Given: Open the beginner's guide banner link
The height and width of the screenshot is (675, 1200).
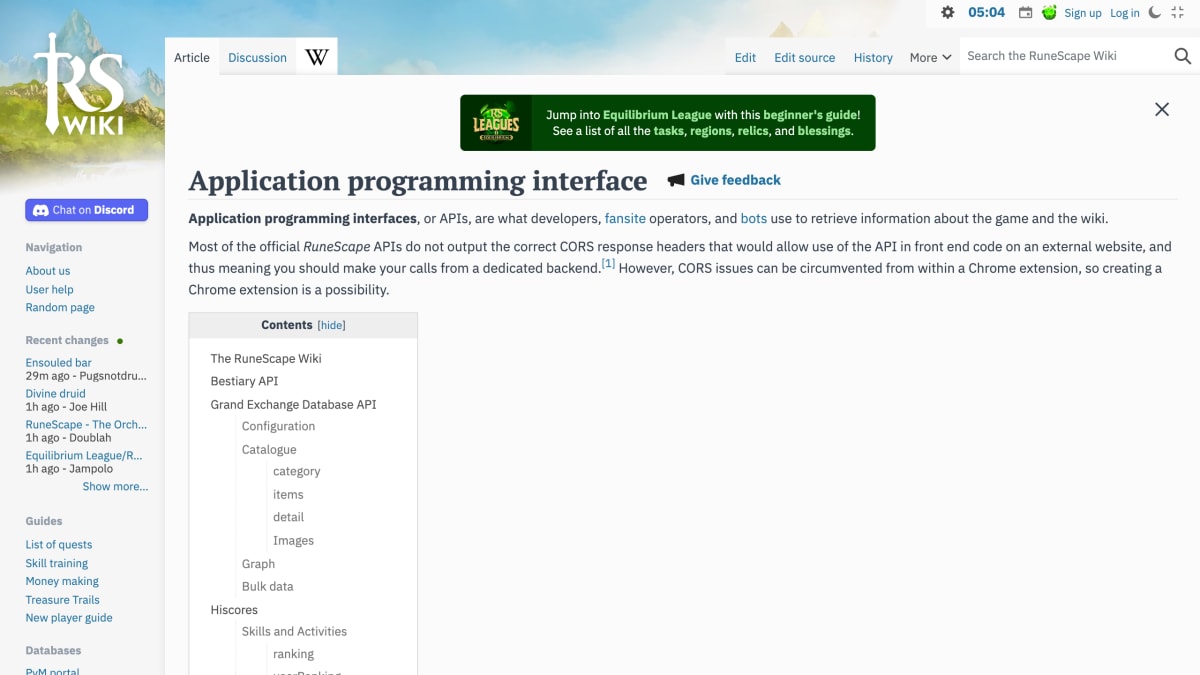Looking at the screenshot, I should [808, 115].
